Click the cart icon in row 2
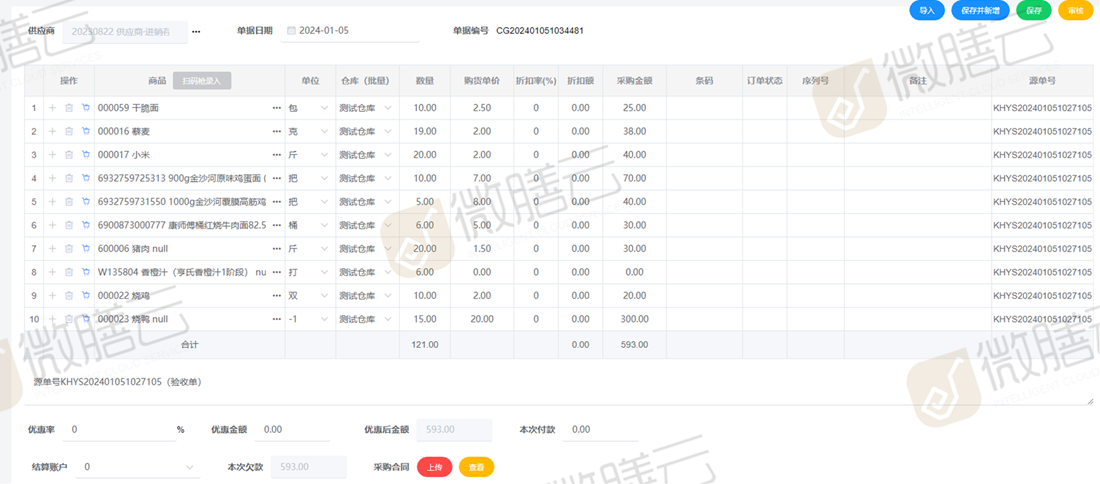1100x484 pixels. pos(85,131)
